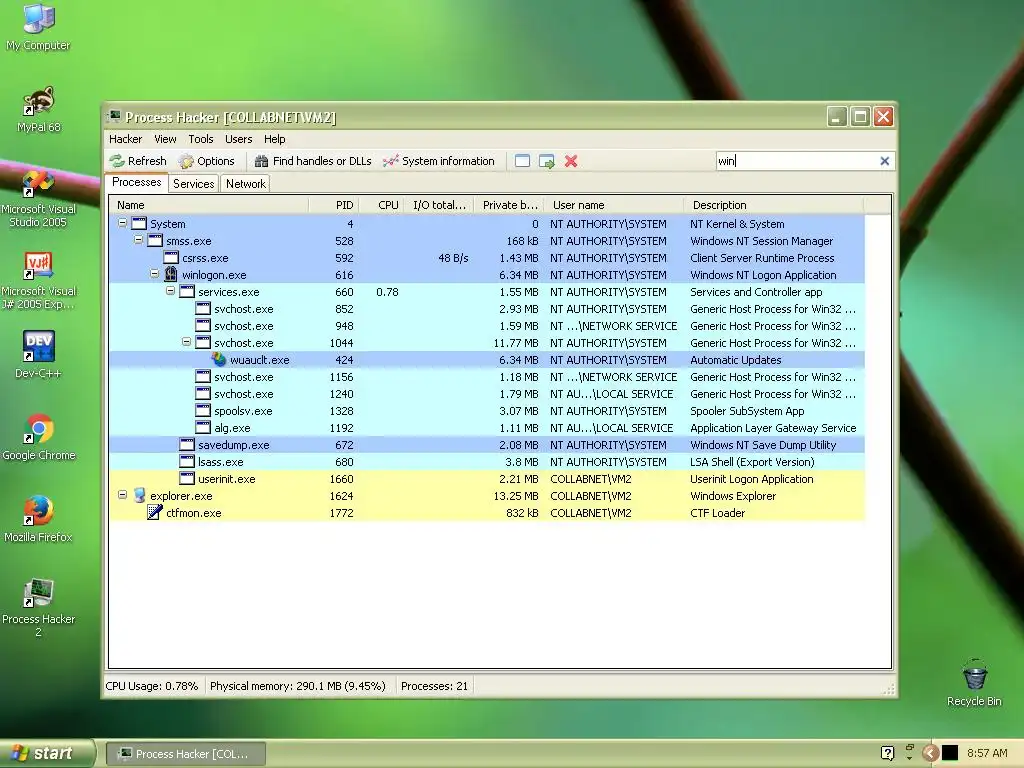
Task: Sort by the I/O total column header
Action: (x=439, y=205)
